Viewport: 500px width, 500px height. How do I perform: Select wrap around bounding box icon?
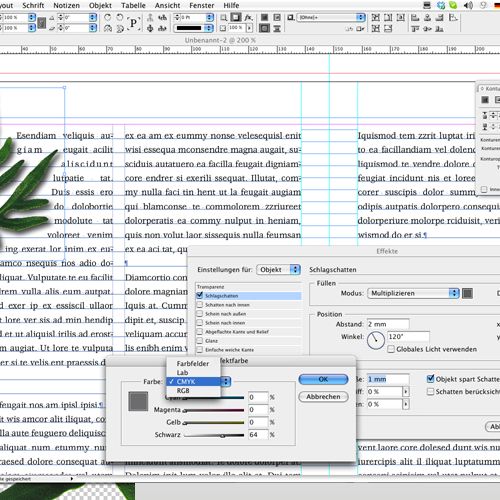click(277, 17)
